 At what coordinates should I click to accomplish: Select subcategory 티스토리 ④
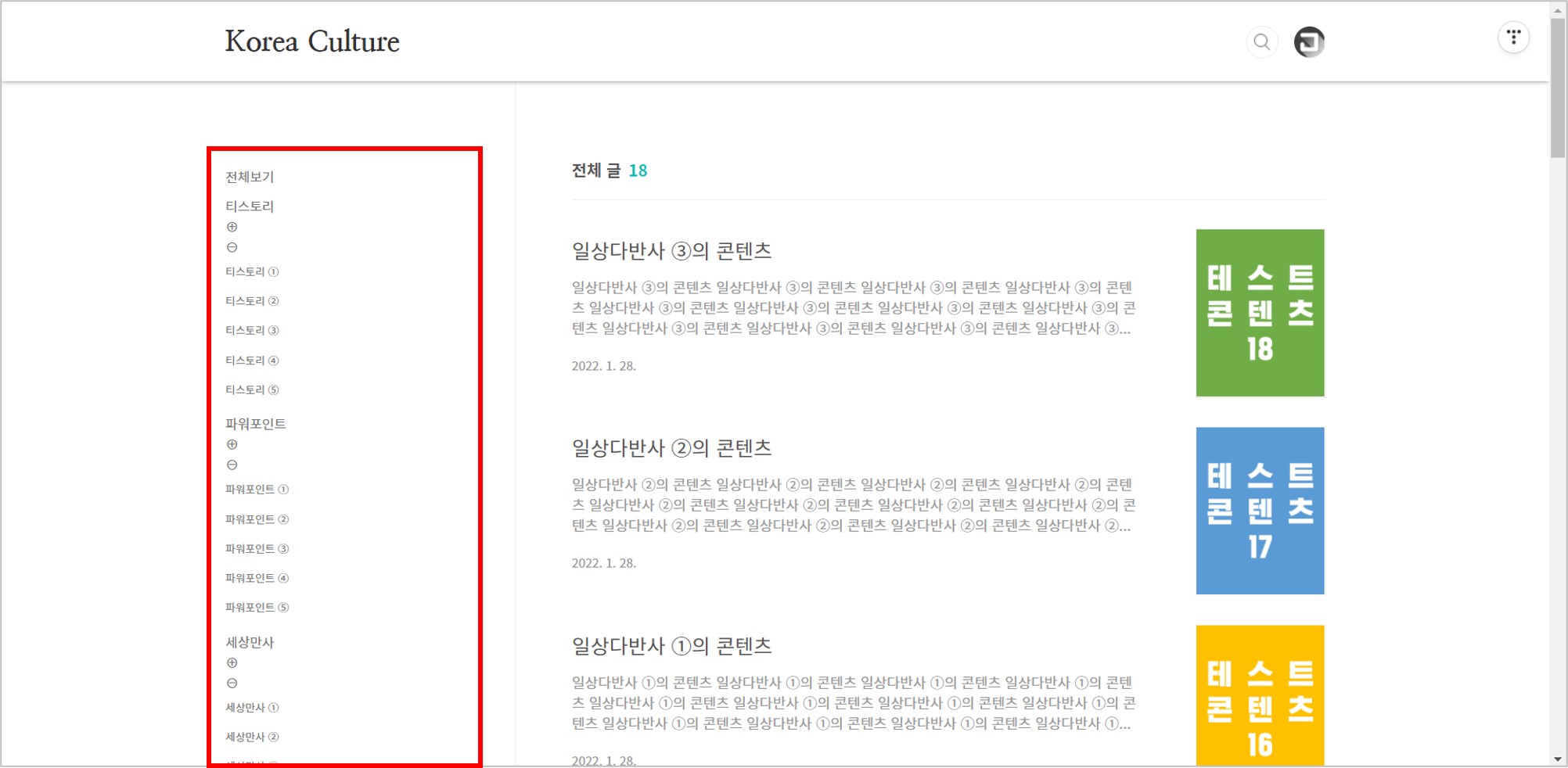252,361
